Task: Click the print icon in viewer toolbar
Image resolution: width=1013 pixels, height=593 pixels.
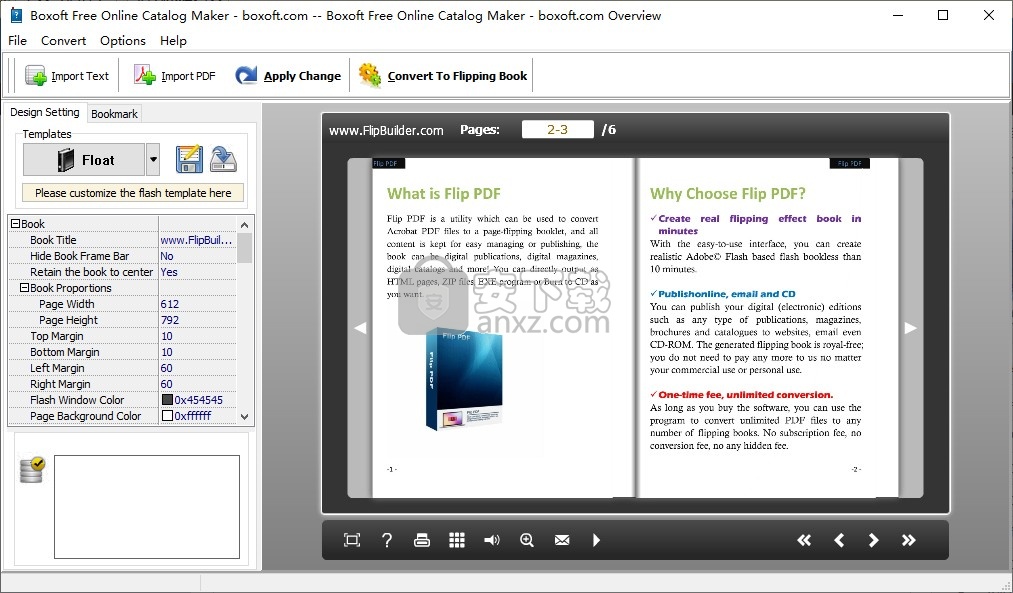Action: [x=422, y=540]
